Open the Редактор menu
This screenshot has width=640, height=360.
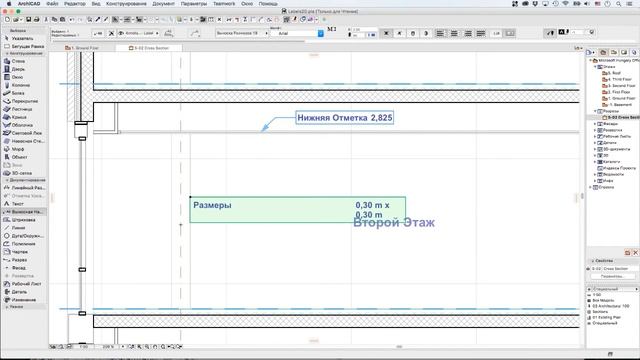click(75, 4)
